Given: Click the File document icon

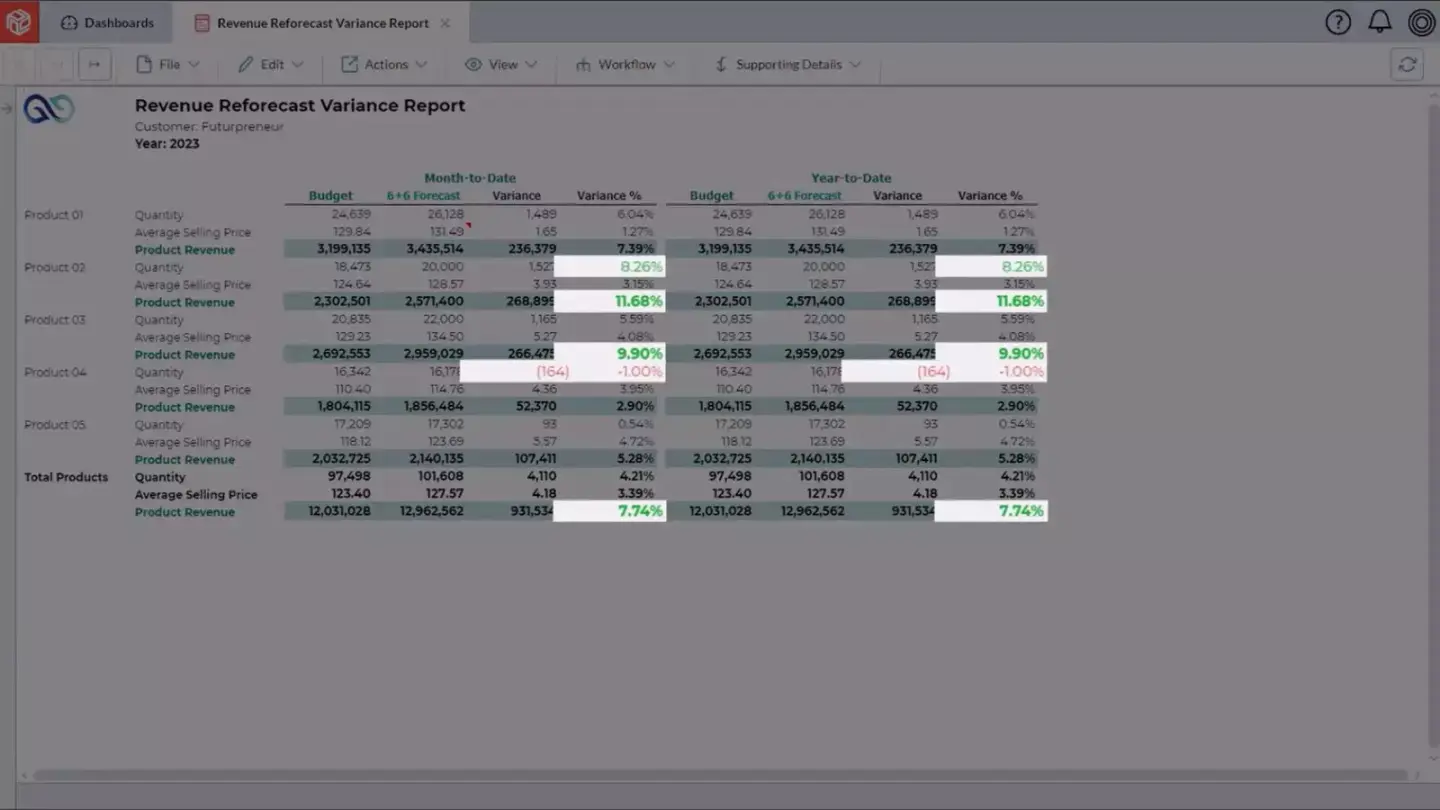Looking at the screenshot, I should coord(144,64).
